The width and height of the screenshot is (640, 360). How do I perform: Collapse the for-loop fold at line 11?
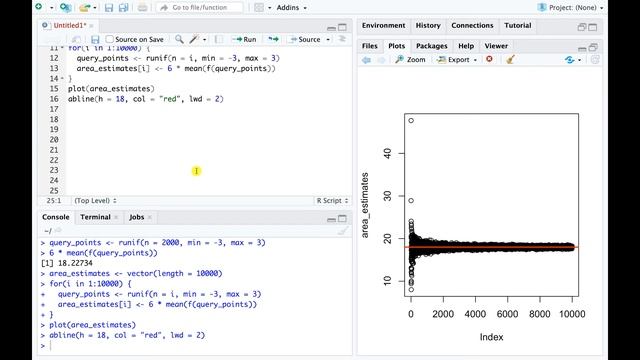click(x=62, y=48)
